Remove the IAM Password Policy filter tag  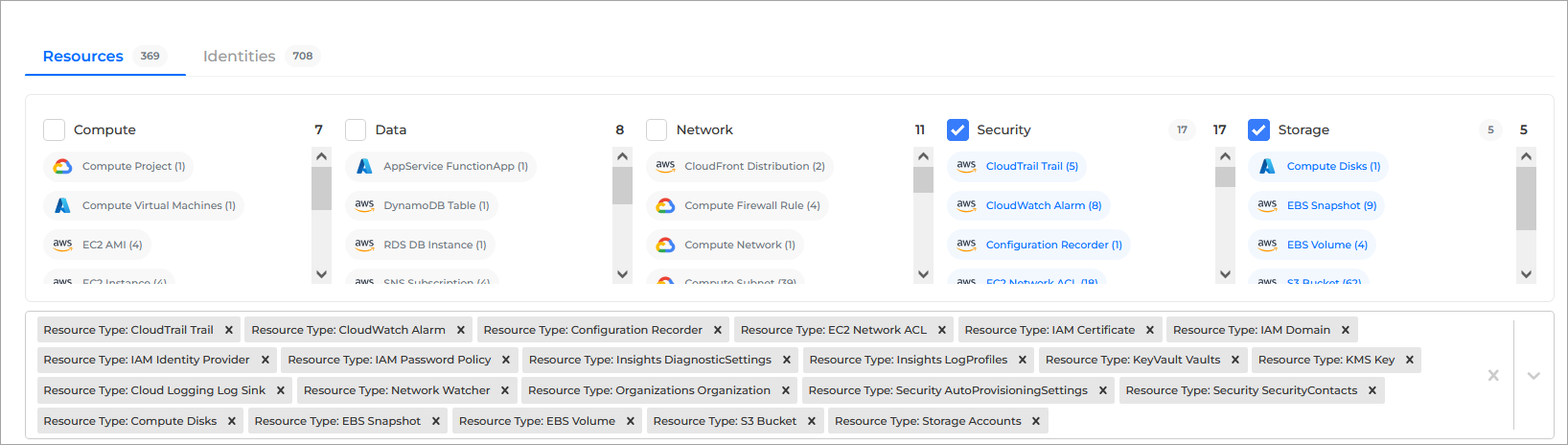tap(506, 360)
